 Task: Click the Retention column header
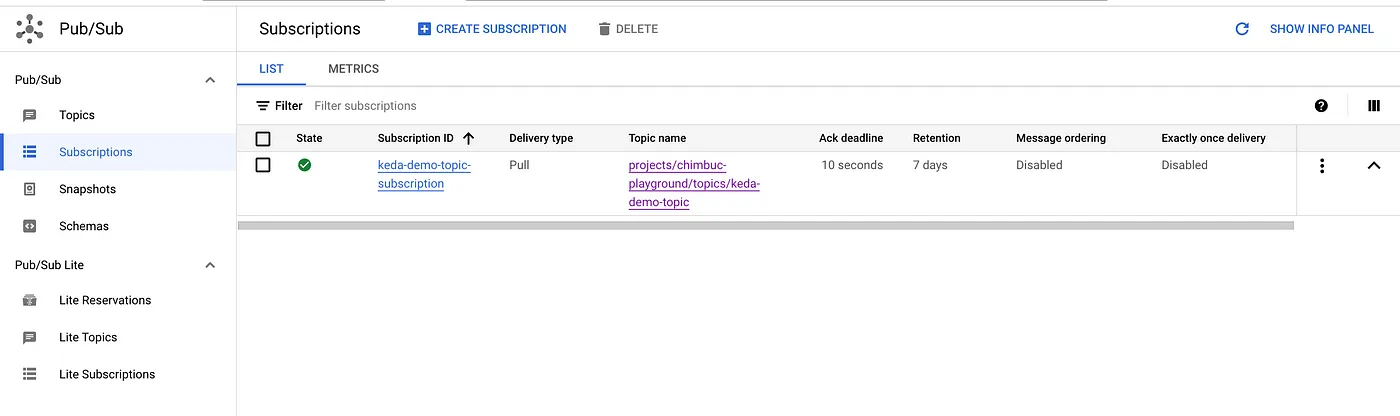click(x=937, y=138)
